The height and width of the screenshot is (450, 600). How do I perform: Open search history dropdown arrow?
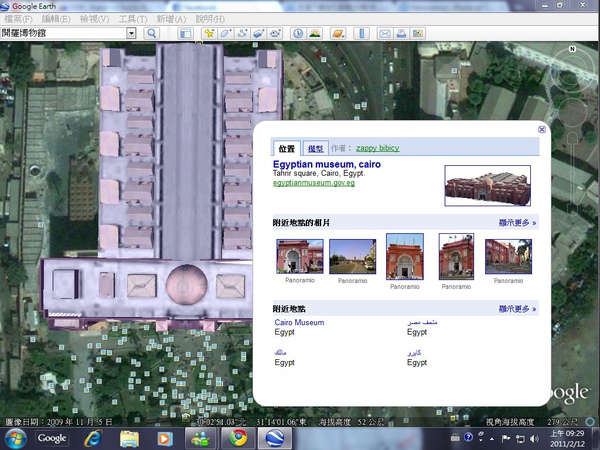131,33
